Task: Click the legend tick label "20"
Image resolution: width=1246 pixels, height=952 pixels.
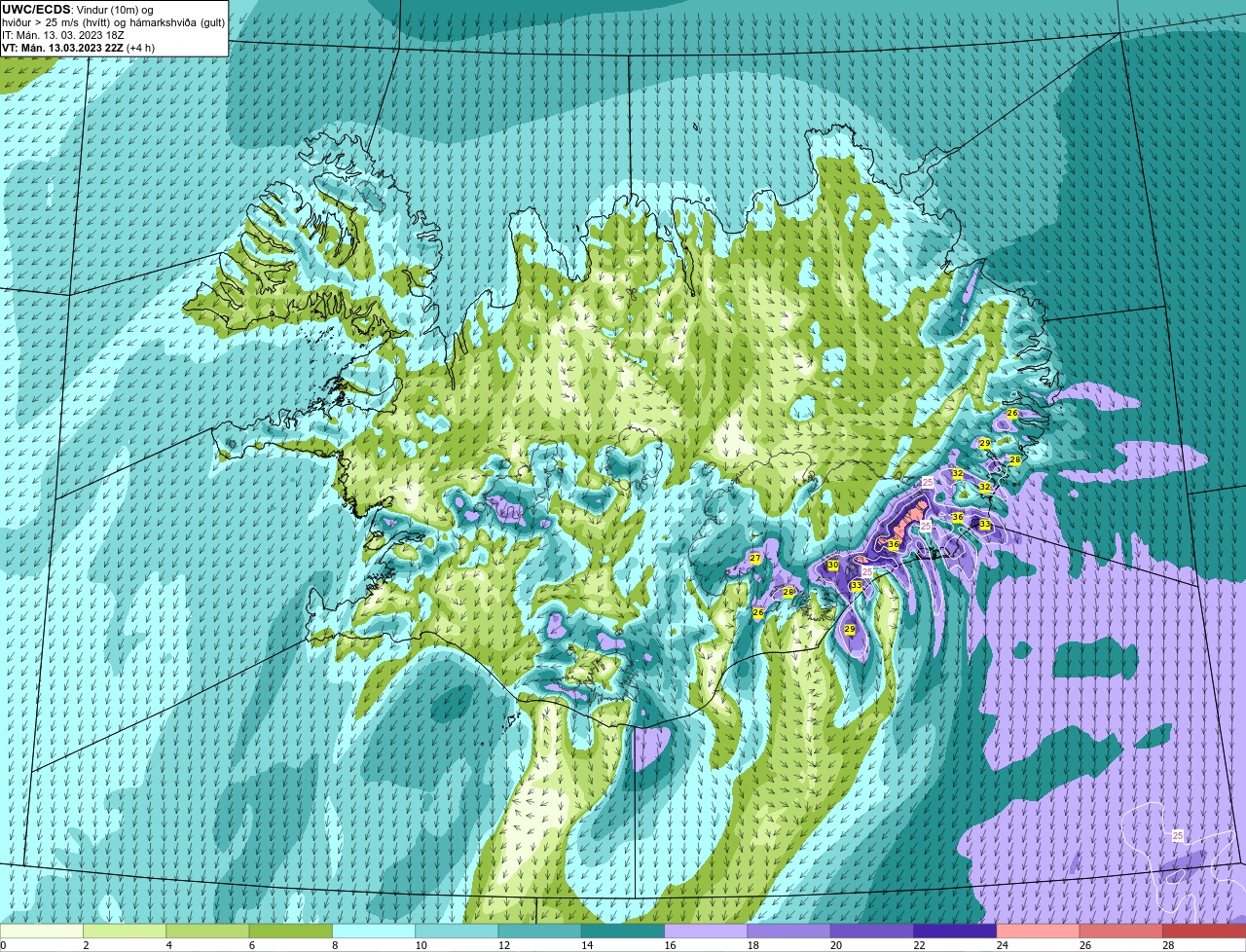Action: pos(835,945)
